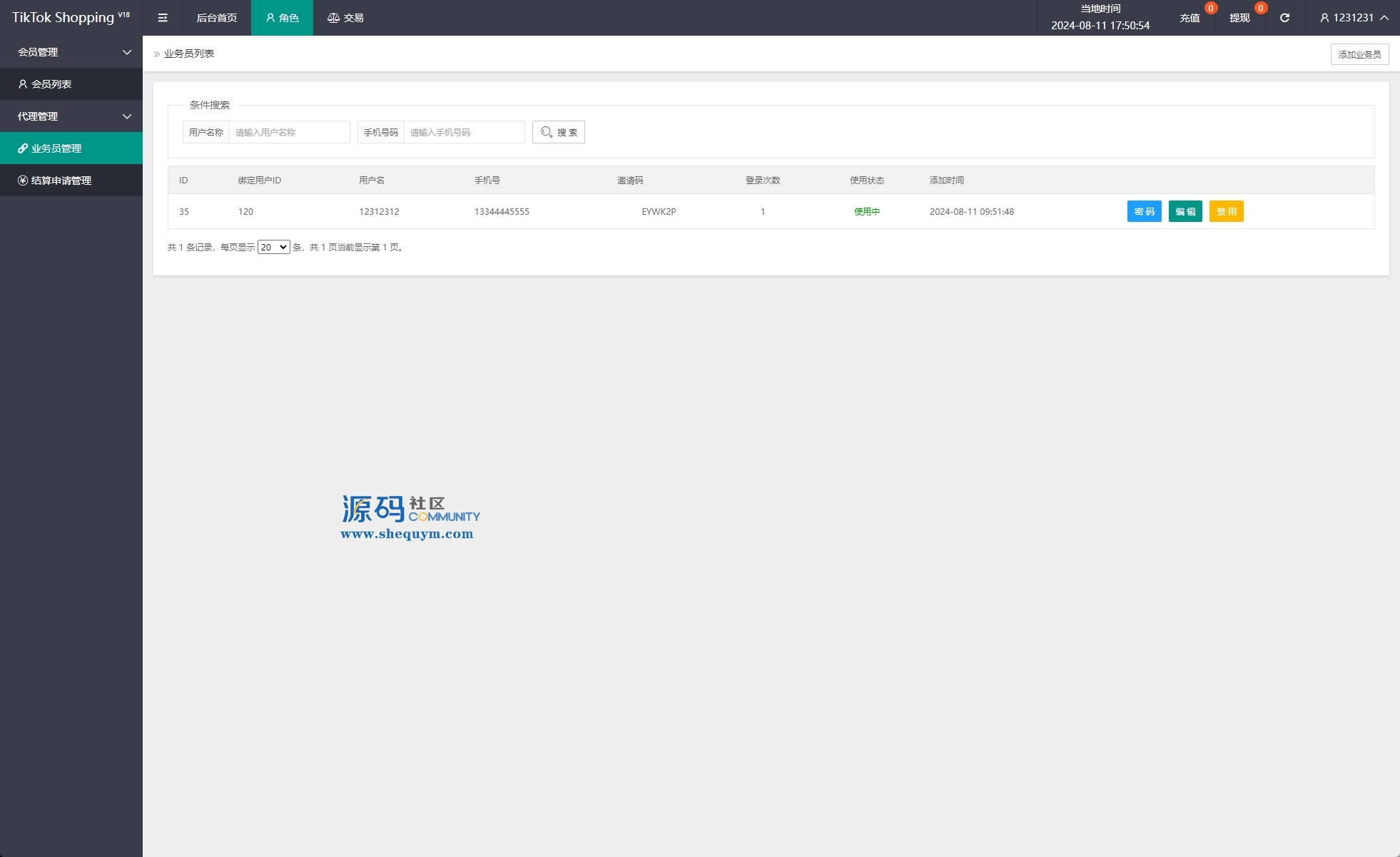1400x857 pixels.
Task: Focus the 手机号码 search input
Action: click(465, 132)
